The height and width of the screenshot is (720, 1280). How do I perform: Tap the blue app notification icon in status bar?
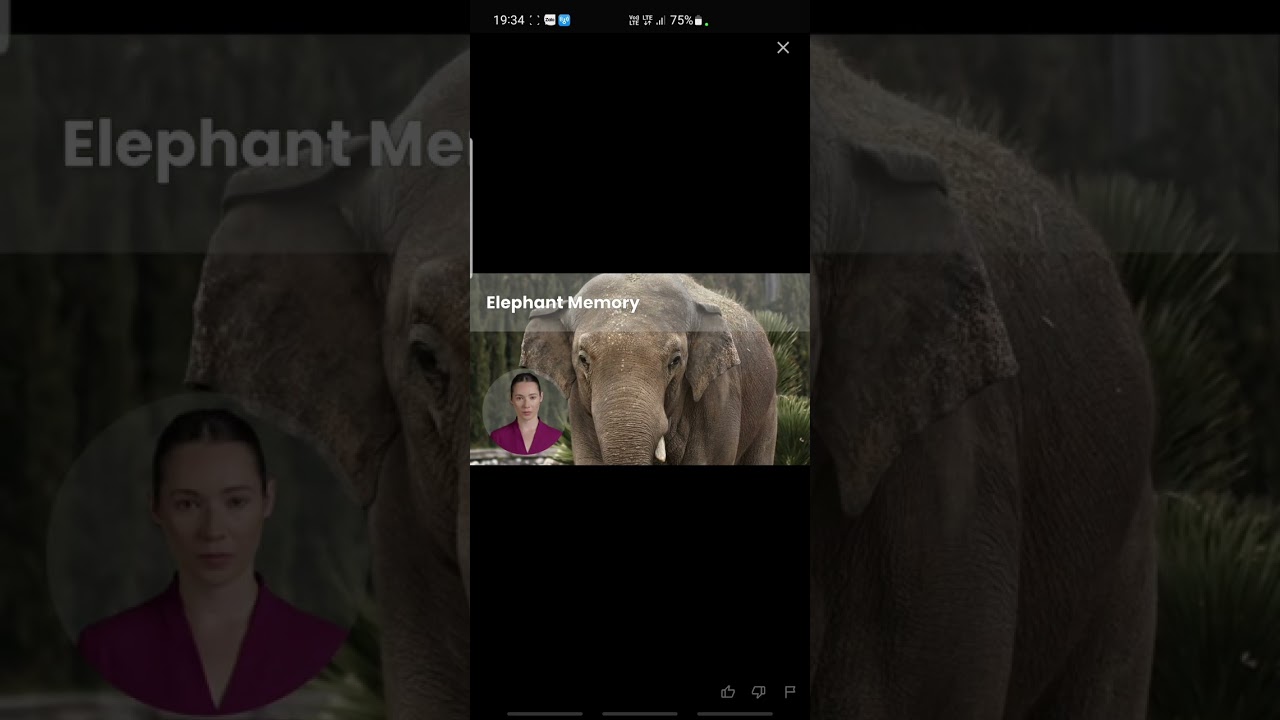[564, 20]
